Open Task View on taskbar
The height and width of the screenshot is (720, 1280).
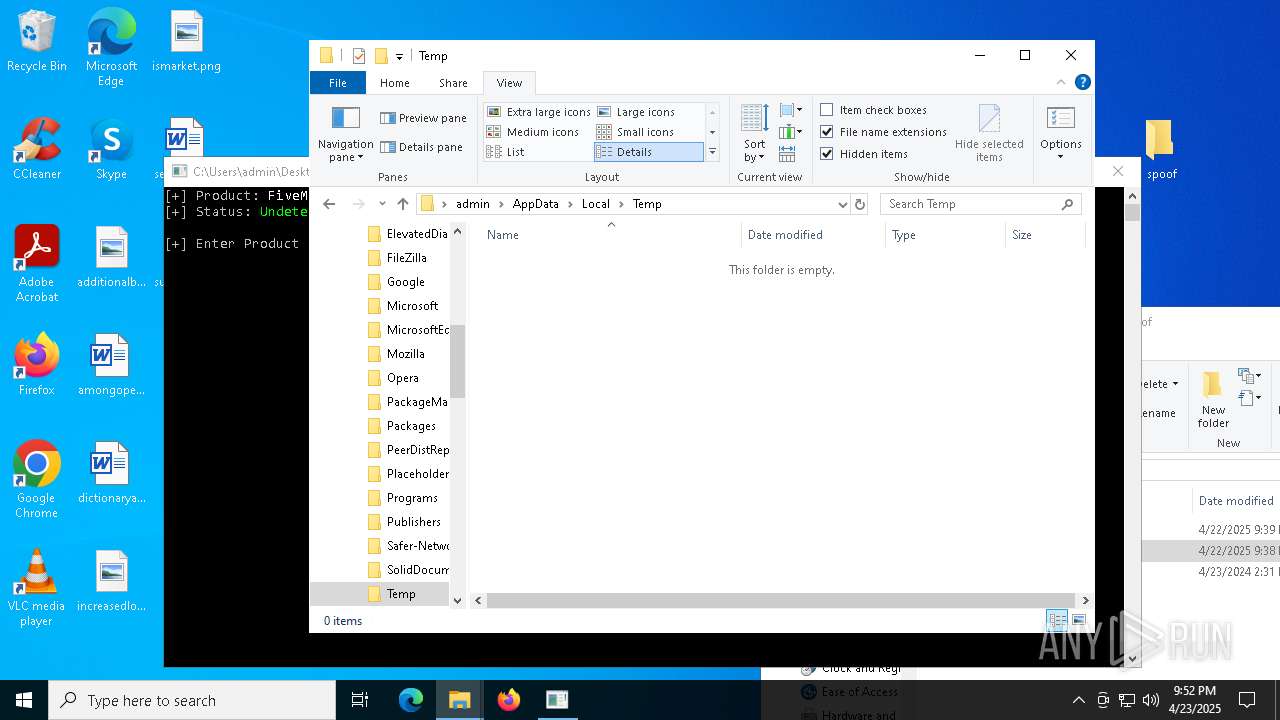click(x=360, y=700)
